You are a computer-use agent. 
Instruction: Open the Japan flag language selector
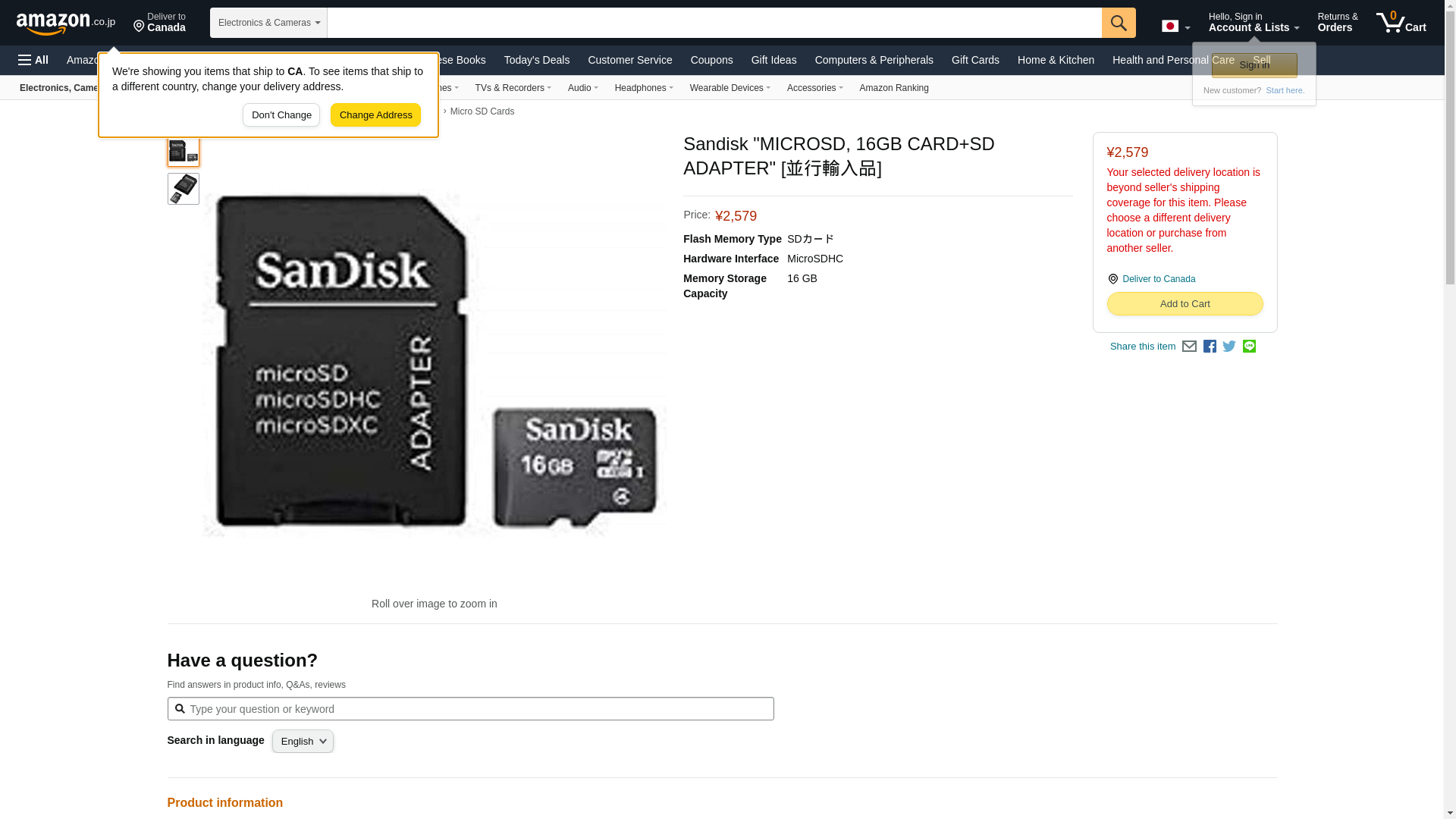[1175, 26]
